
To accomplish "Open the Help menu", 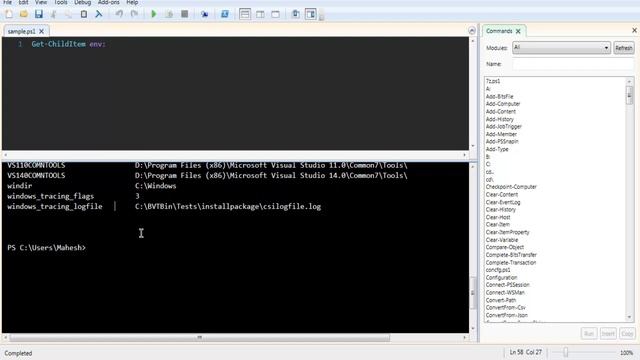I will pos(132,2).
